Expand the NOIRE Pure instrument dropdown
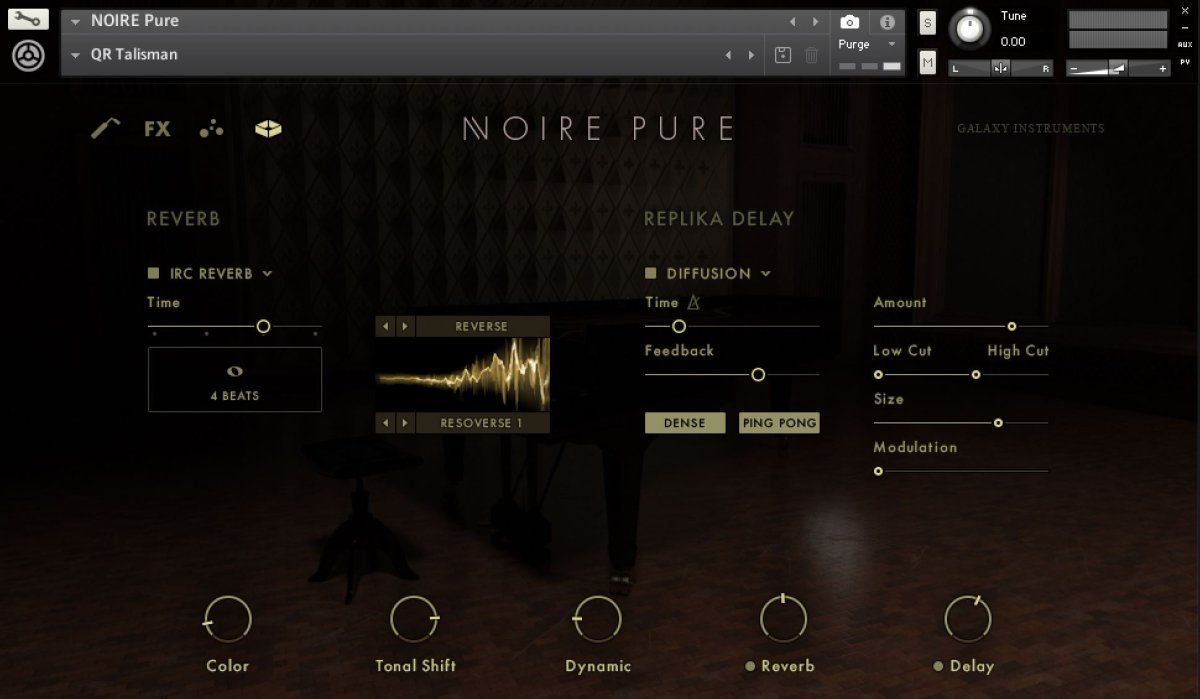The width and height of the screenshot is (1200, 699). [x=75, y=21]
